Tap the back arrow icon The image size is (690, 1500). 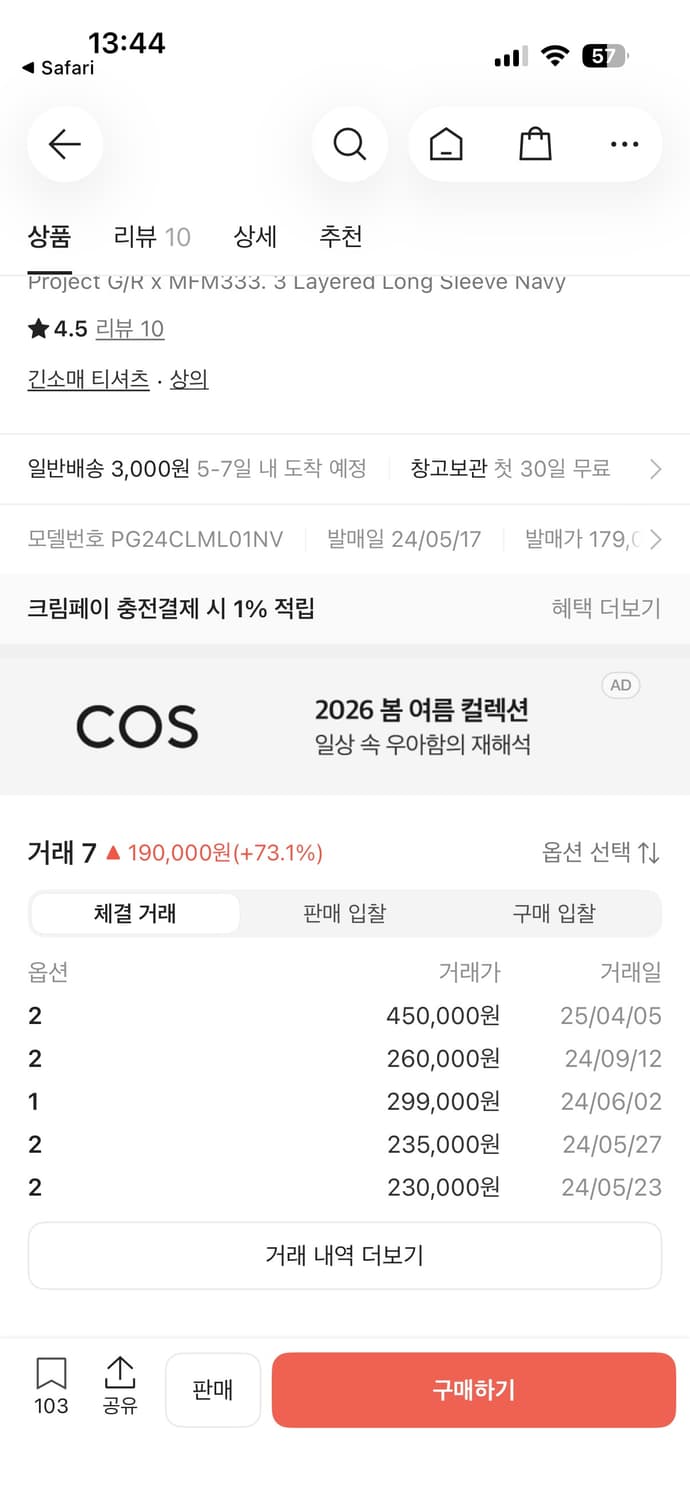coord(64,144)
